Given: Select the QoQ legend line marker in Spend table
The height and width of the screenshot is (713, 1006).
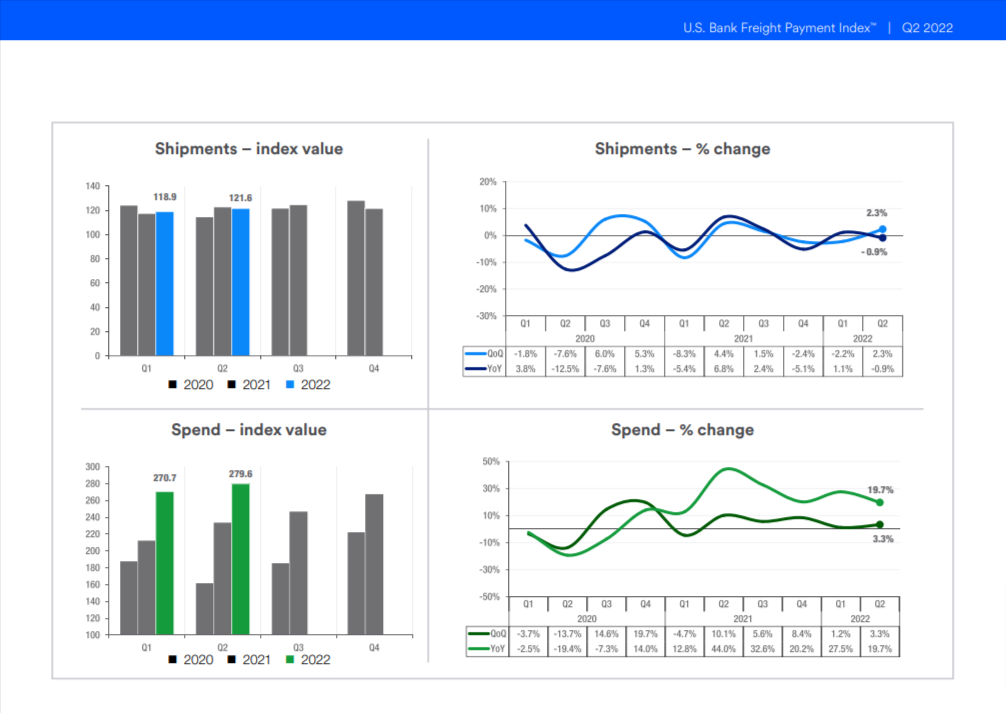Looking at the screenshot, I should (x=479, y=634).
